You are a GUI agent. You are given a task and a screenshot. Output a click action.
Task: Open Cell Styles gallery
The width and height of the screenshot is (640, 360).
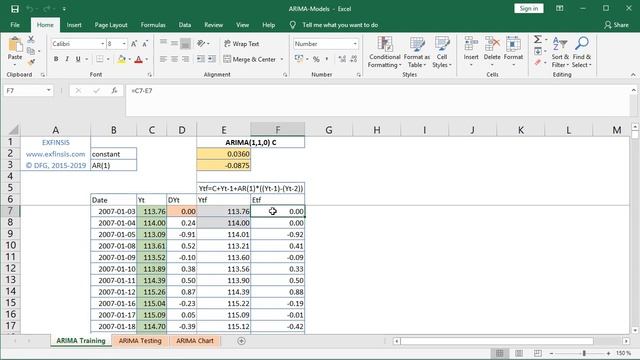point(442,52)
